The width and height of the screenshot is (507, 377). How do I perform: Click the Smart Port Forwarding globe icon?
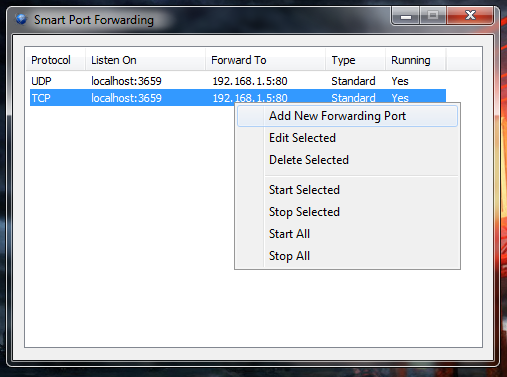point(22,19)
